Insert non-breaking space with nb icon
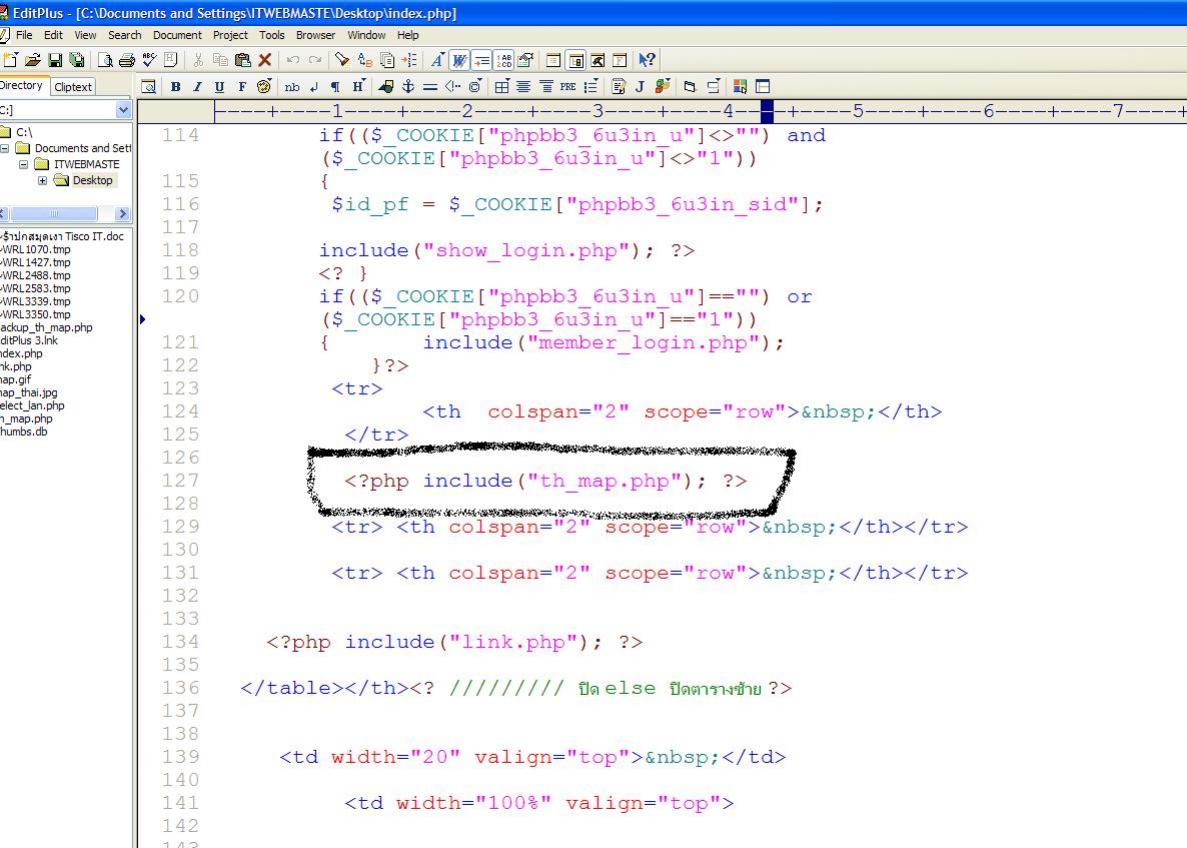 click(291, 86)
